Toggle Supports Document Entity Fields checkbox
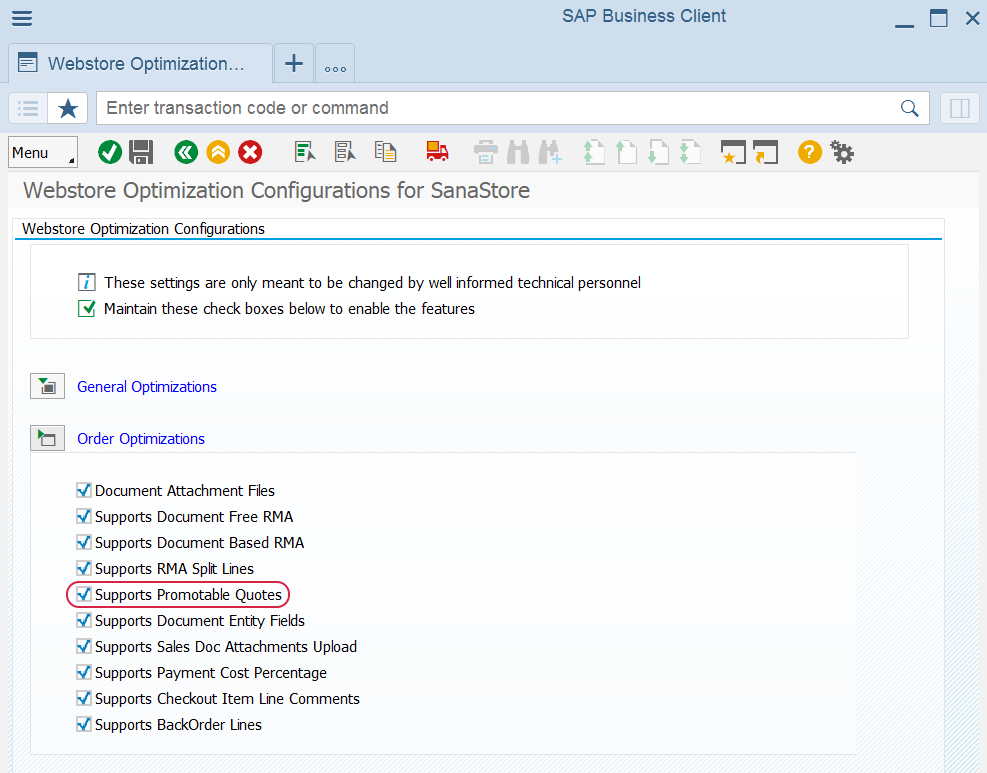Screen dimensions: 987x773 [x=84, y=621]
